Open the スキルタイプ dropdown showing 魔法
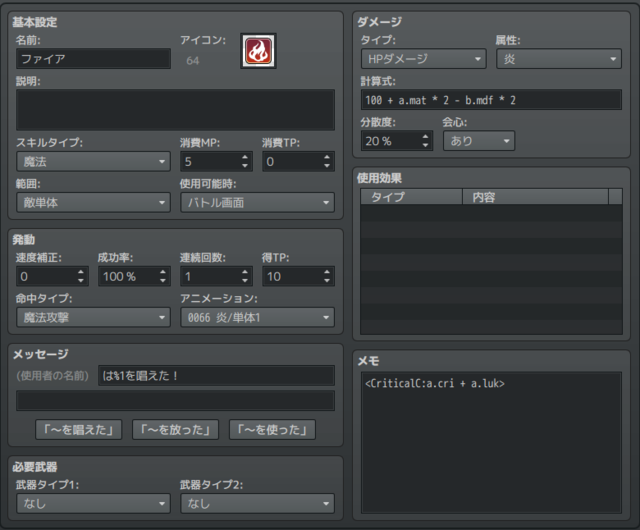The height and width of the screenshot is (530, 640). [93, 162]
